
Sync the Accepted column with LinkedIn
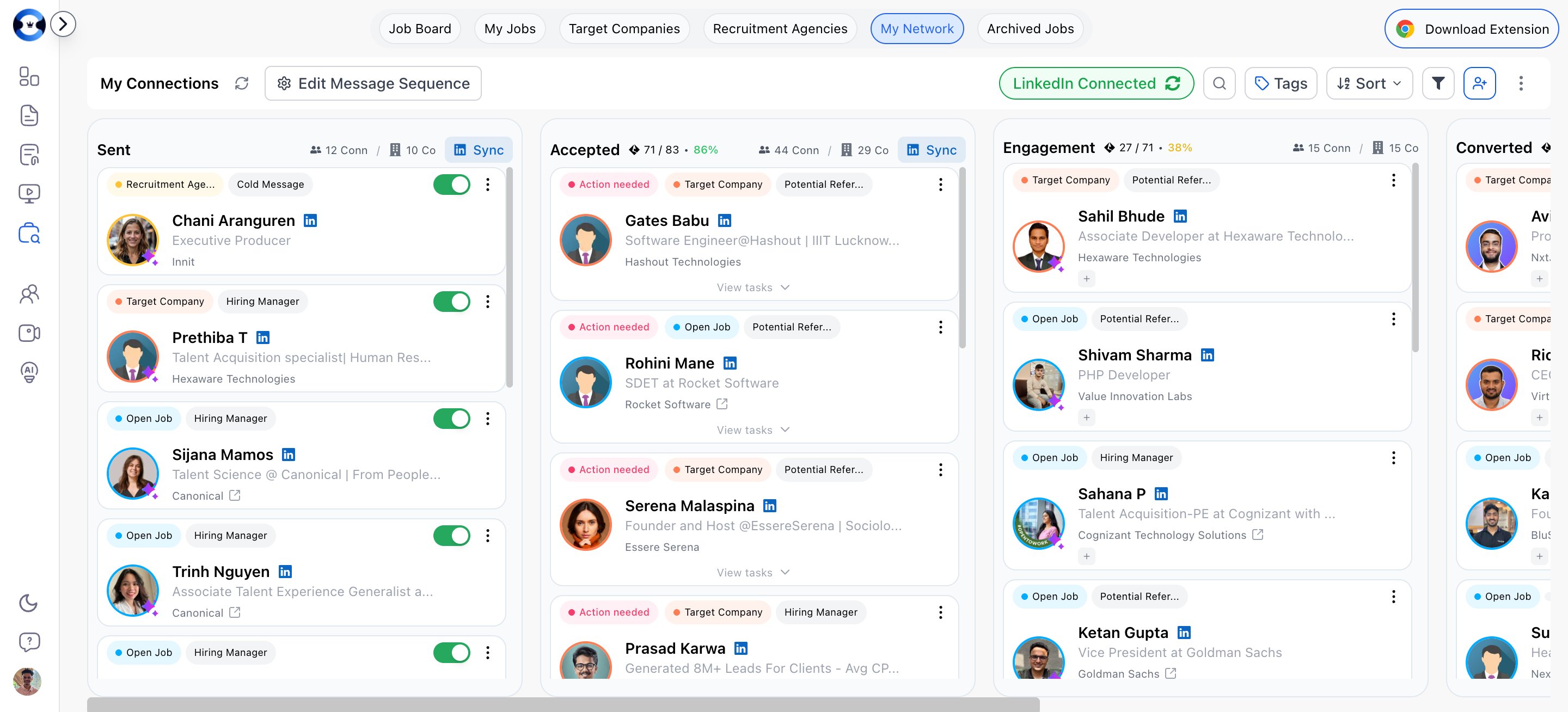point(932,150)
